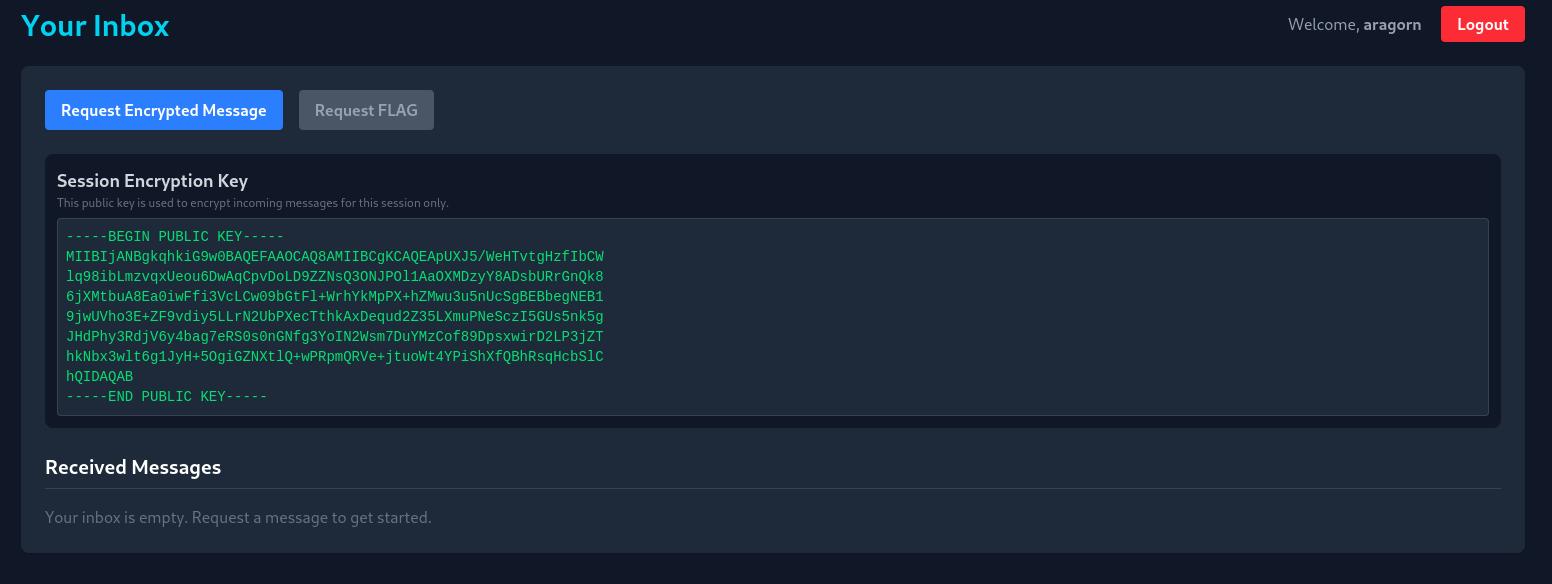The image size is (1552, 584).
Task: Click the Request Encrypted Message button
Action: 164,110
